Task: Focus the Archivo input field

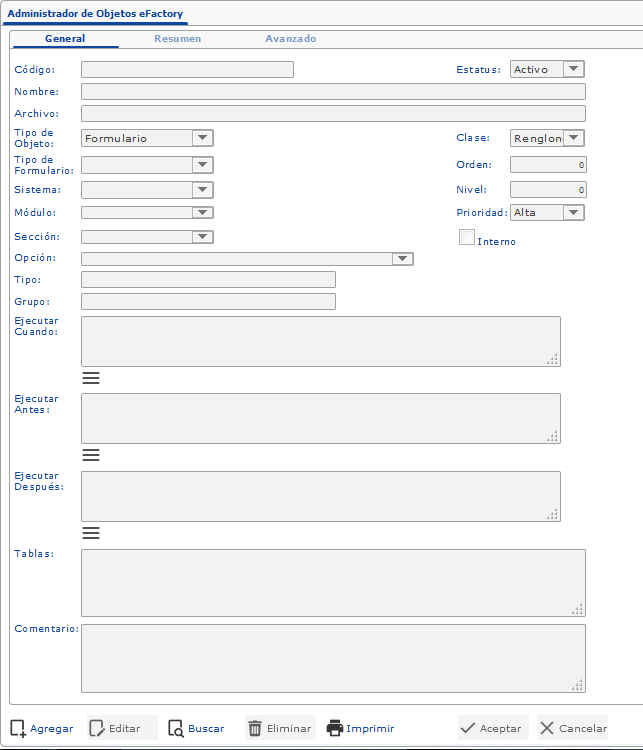Action: coord(333,113)
